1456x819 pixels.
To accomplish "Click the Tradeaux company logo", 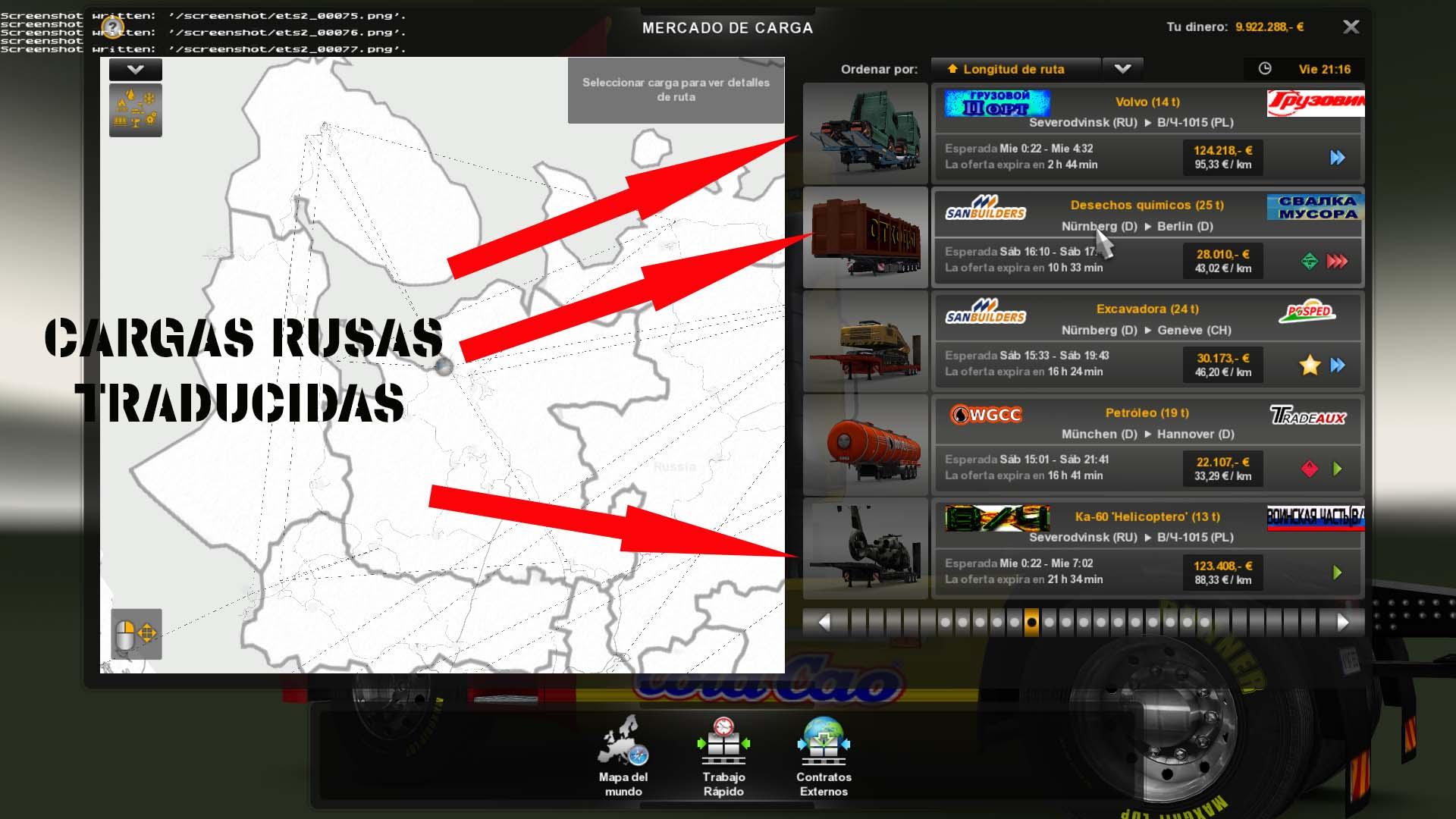I will [x=1308, y=416].
